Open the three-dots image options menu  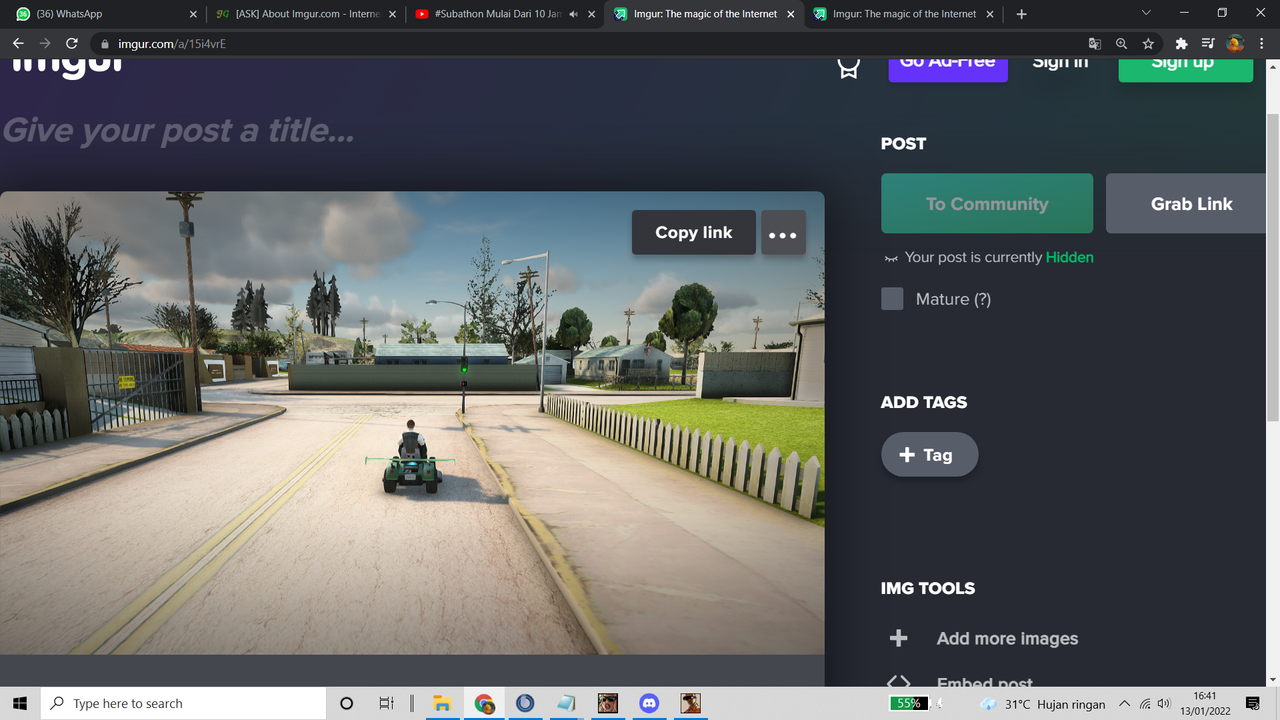[x=783, y=233]
